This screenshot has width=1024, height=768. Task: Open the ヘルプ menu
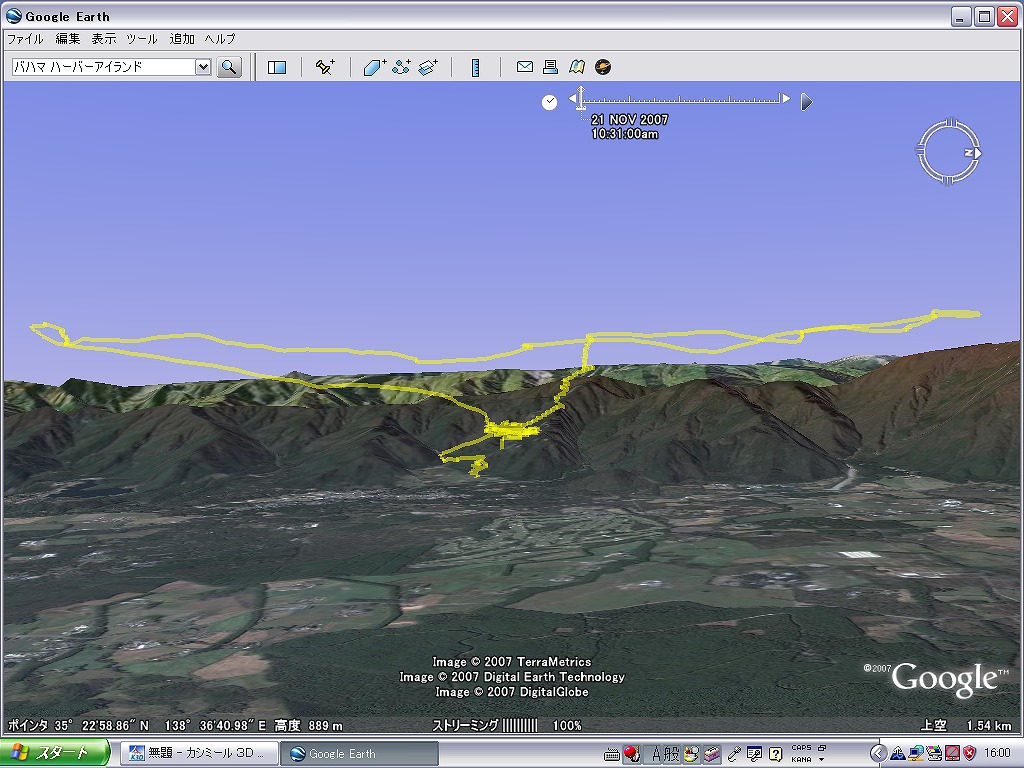(220, 39)
